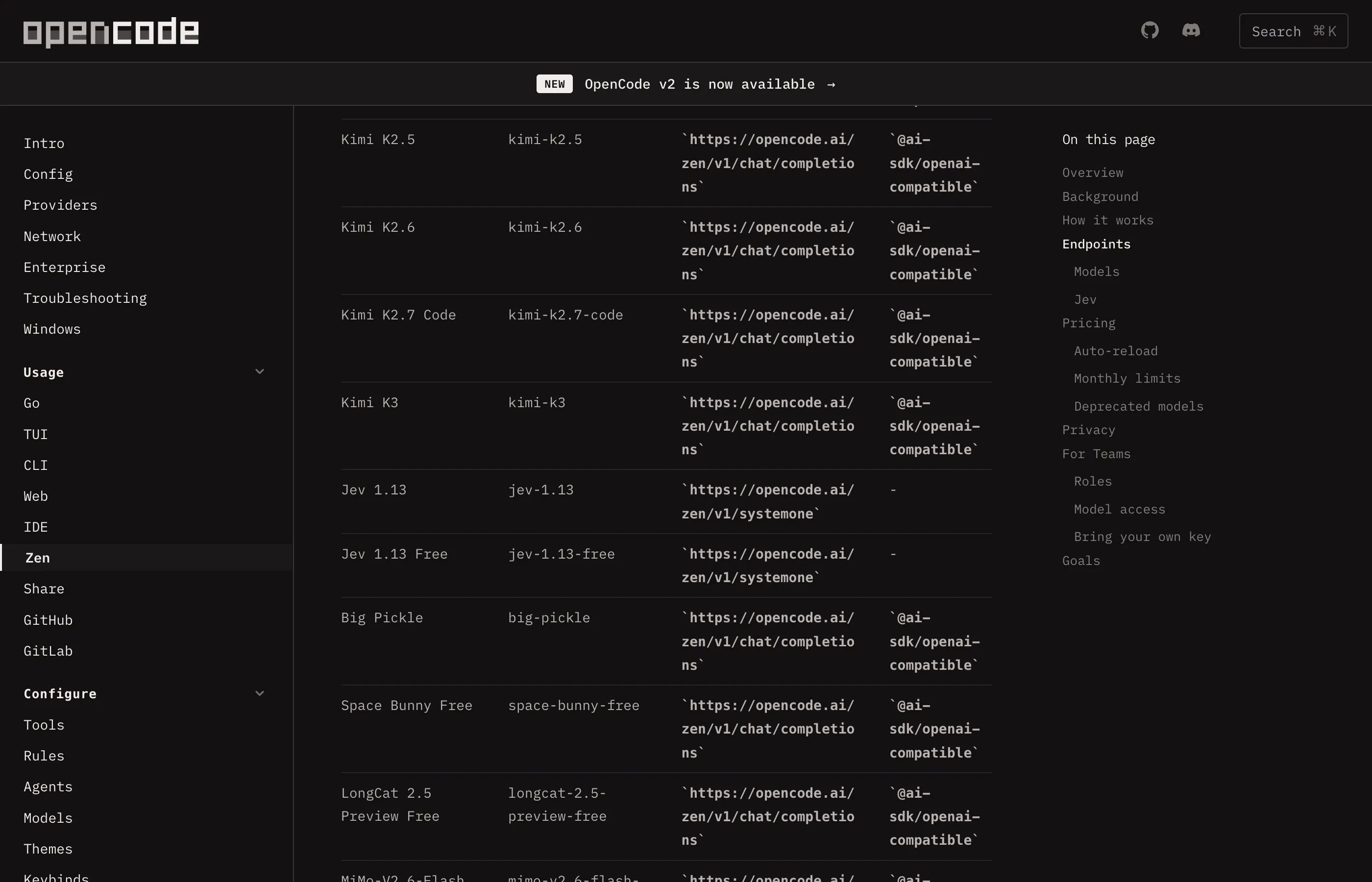
Task: Select the active Zen sidebar item
Action: [147, 558]
